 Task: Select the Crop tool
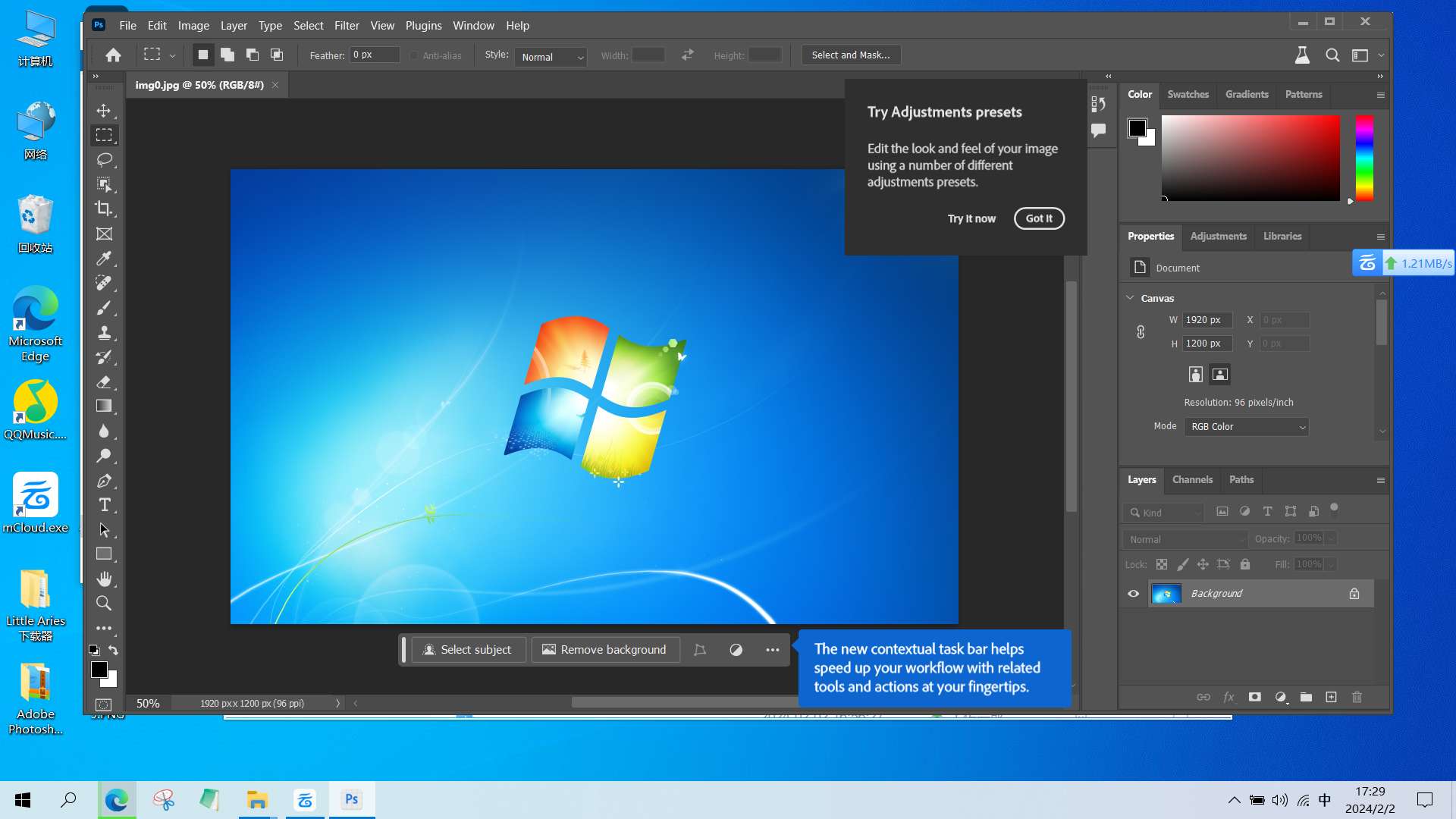104,209
